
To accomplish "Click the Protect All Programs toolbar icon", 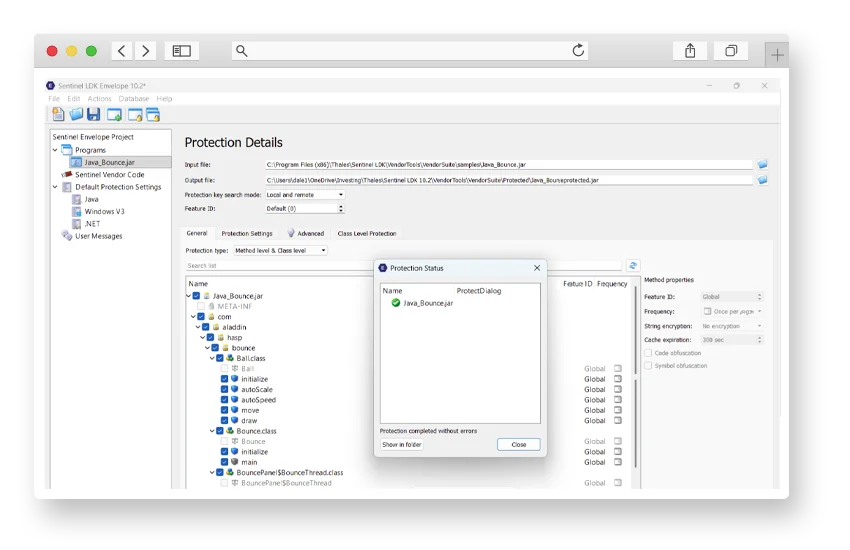I will click(153, 115).
